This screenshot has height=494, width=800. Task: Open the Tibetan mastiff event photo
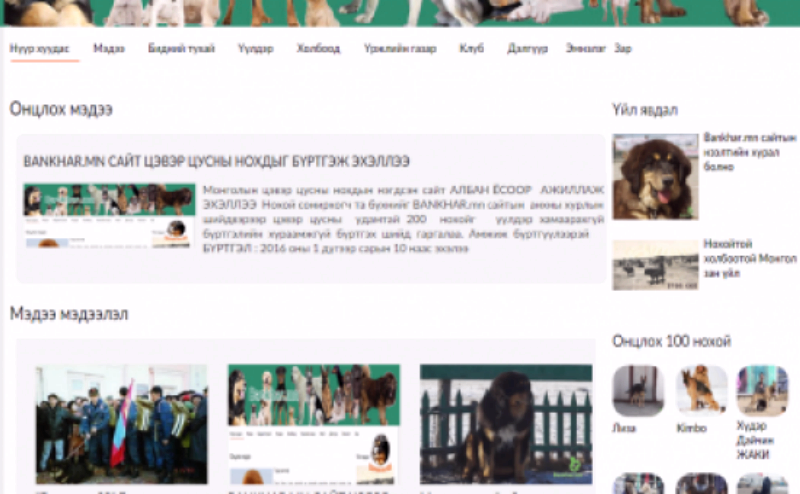point(655,177)
